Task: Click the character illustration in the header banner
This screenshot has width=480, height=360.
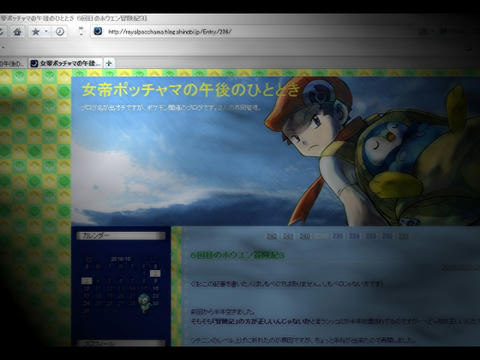Action: pyautogui.click(x=373, y=152)
